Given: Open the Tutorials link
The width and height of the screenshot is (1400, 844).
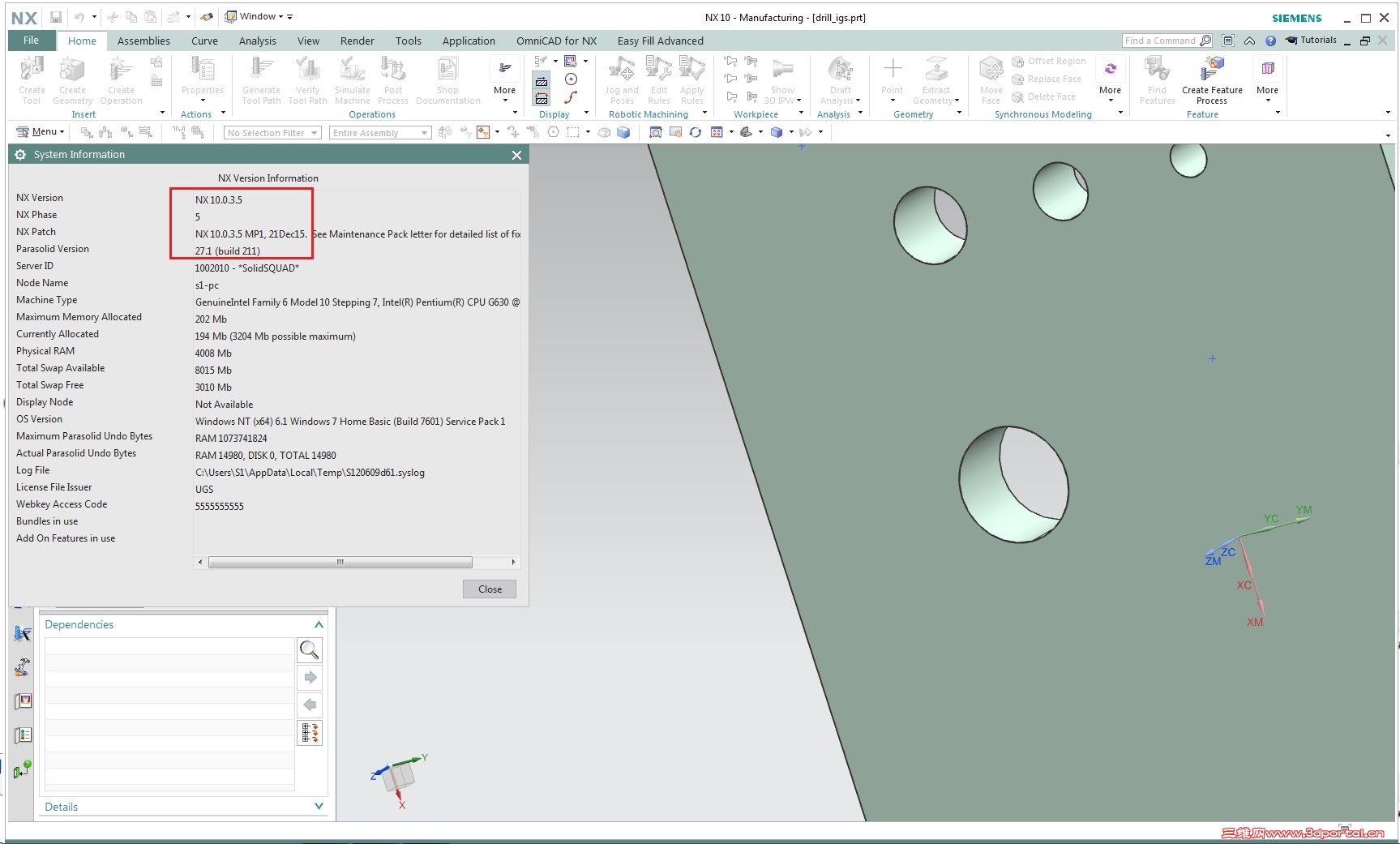Looking at the screenshot, I should (1311, 41).
